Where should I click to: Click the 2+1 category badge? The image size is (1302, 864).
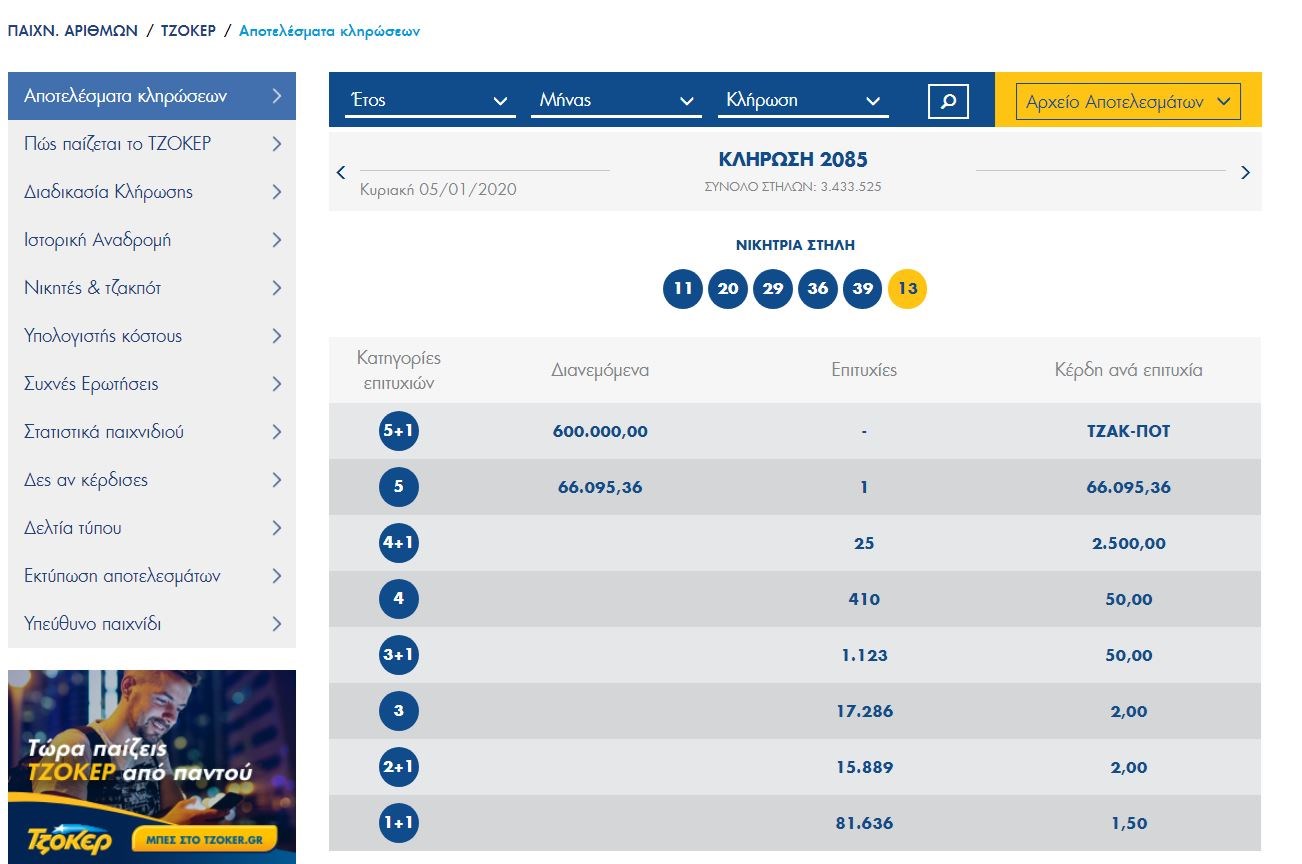coord(399,767)
